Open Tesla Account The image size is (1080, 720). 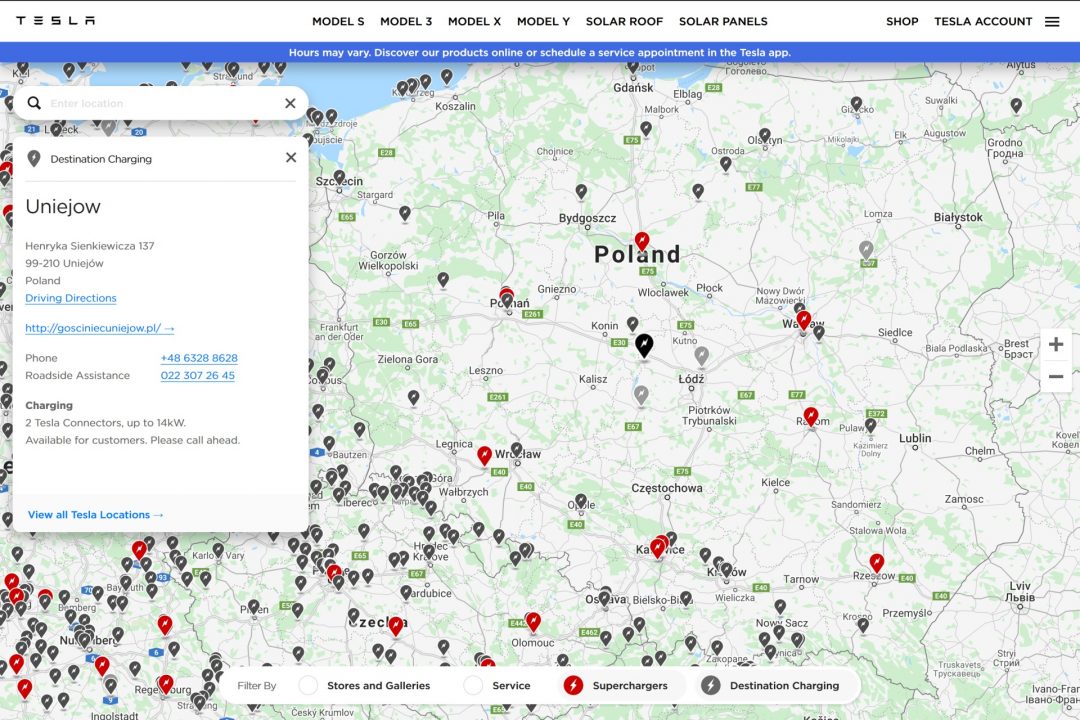coord(983,21)
